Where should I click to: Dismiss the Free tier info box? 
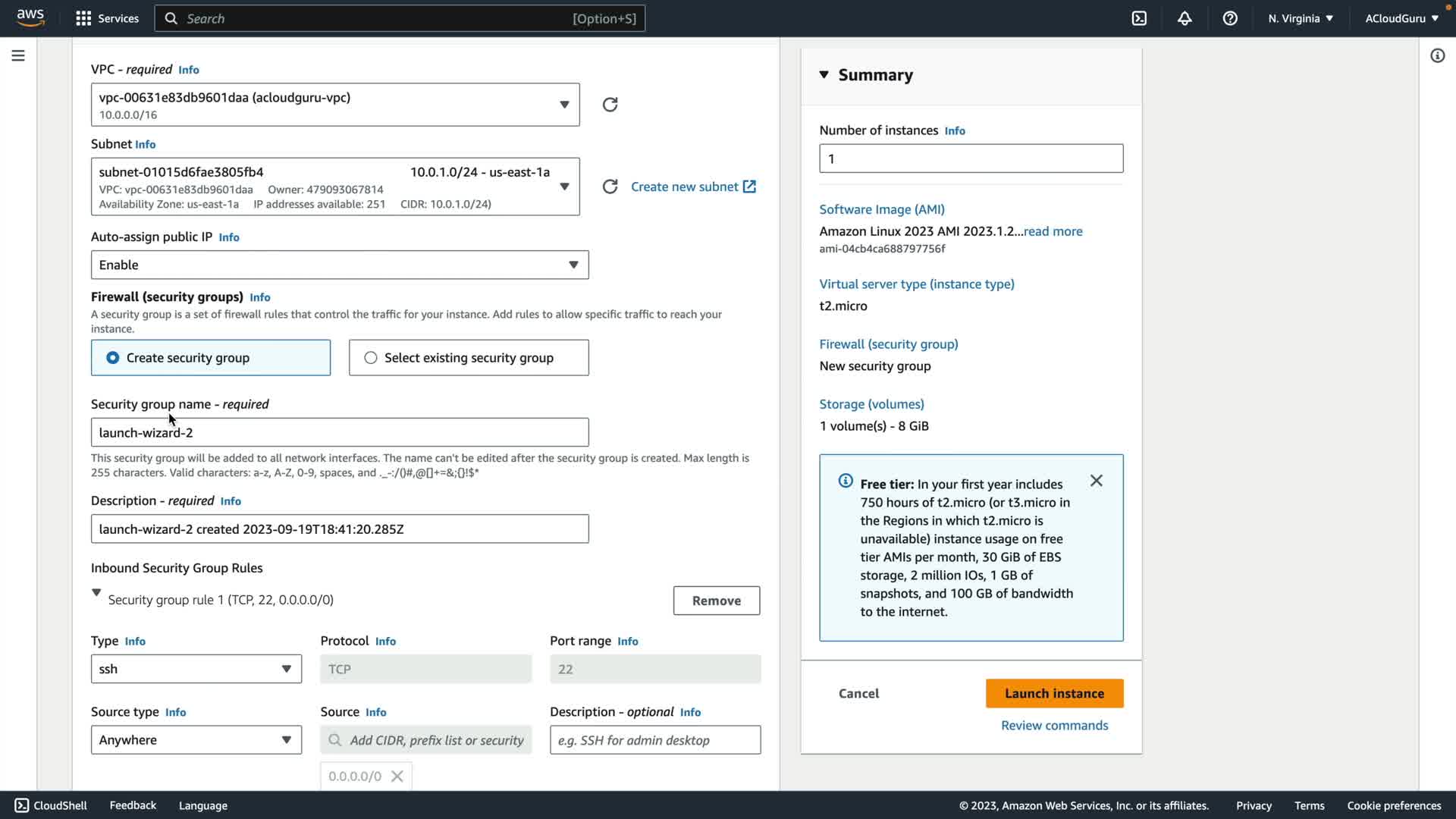1096,481
